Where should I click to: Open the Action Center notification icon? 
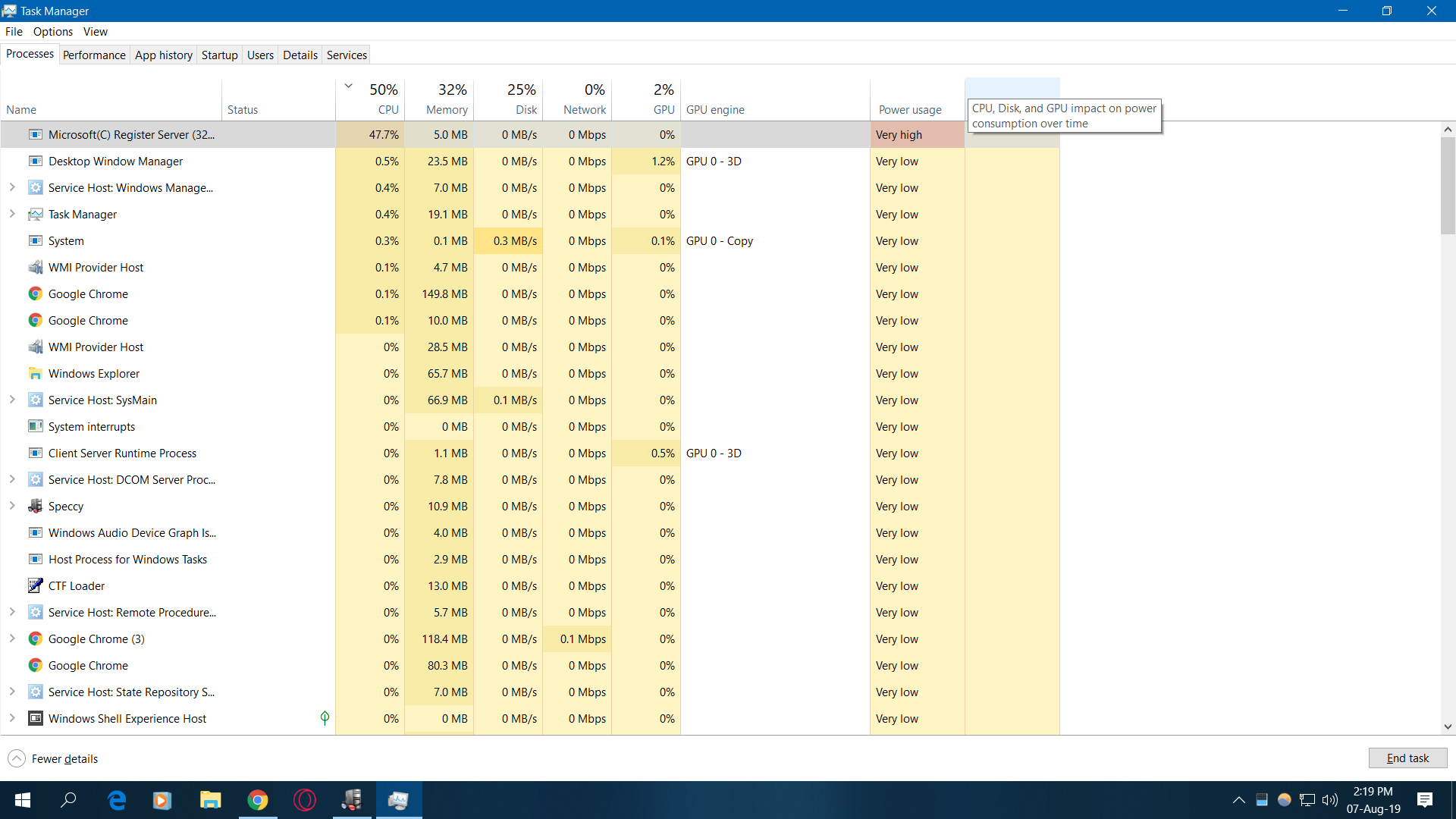pyautogui.click(x=1425, y=800)
